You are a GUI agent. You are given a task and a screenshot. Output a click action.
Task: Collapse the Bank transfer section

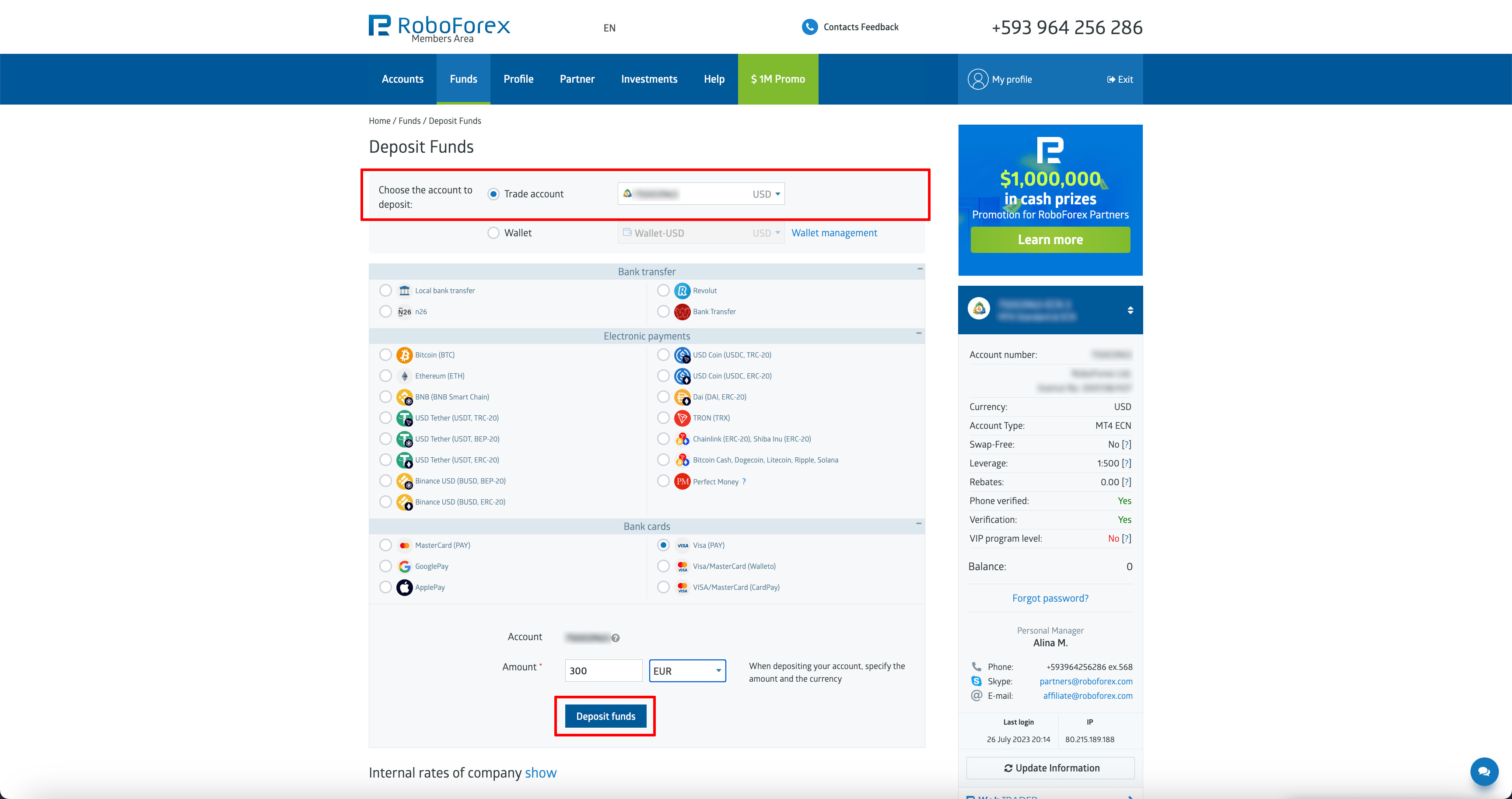coord(920,270)
